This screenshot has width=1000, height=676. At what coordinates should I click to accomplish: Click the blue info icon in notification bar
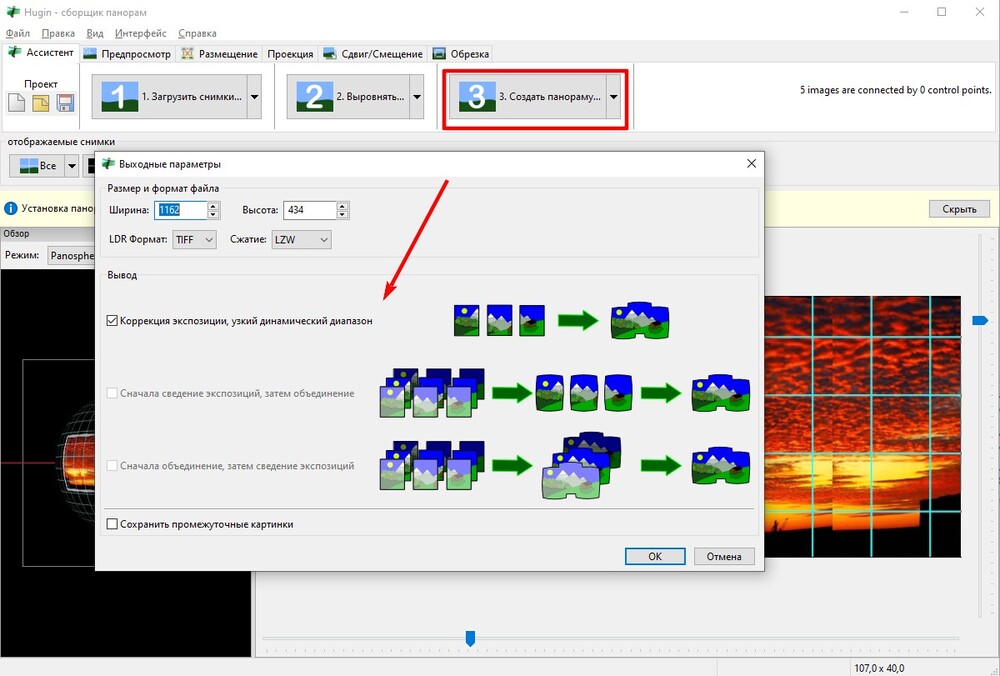[x=11, y=209]
